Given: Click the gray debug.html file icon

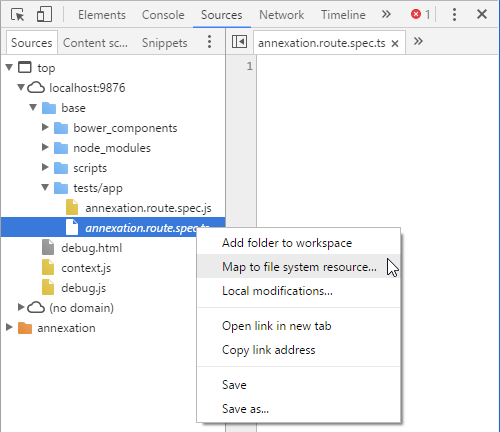Looking at the screenshot, I should 48,247.
